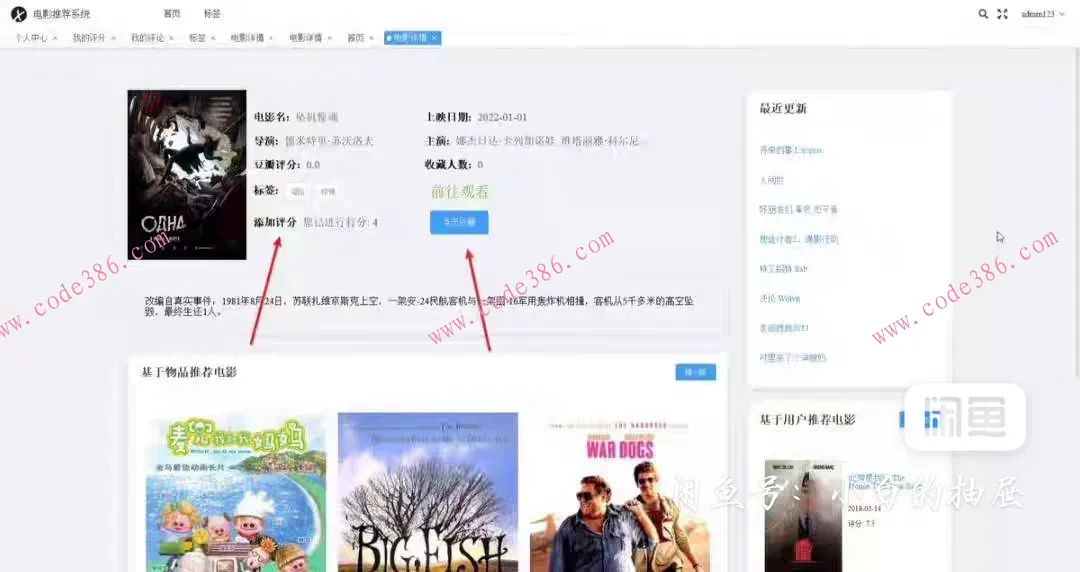Click the blue button in 基于物品推荐电影 header
1080x572 pixels.
point(696,372)
